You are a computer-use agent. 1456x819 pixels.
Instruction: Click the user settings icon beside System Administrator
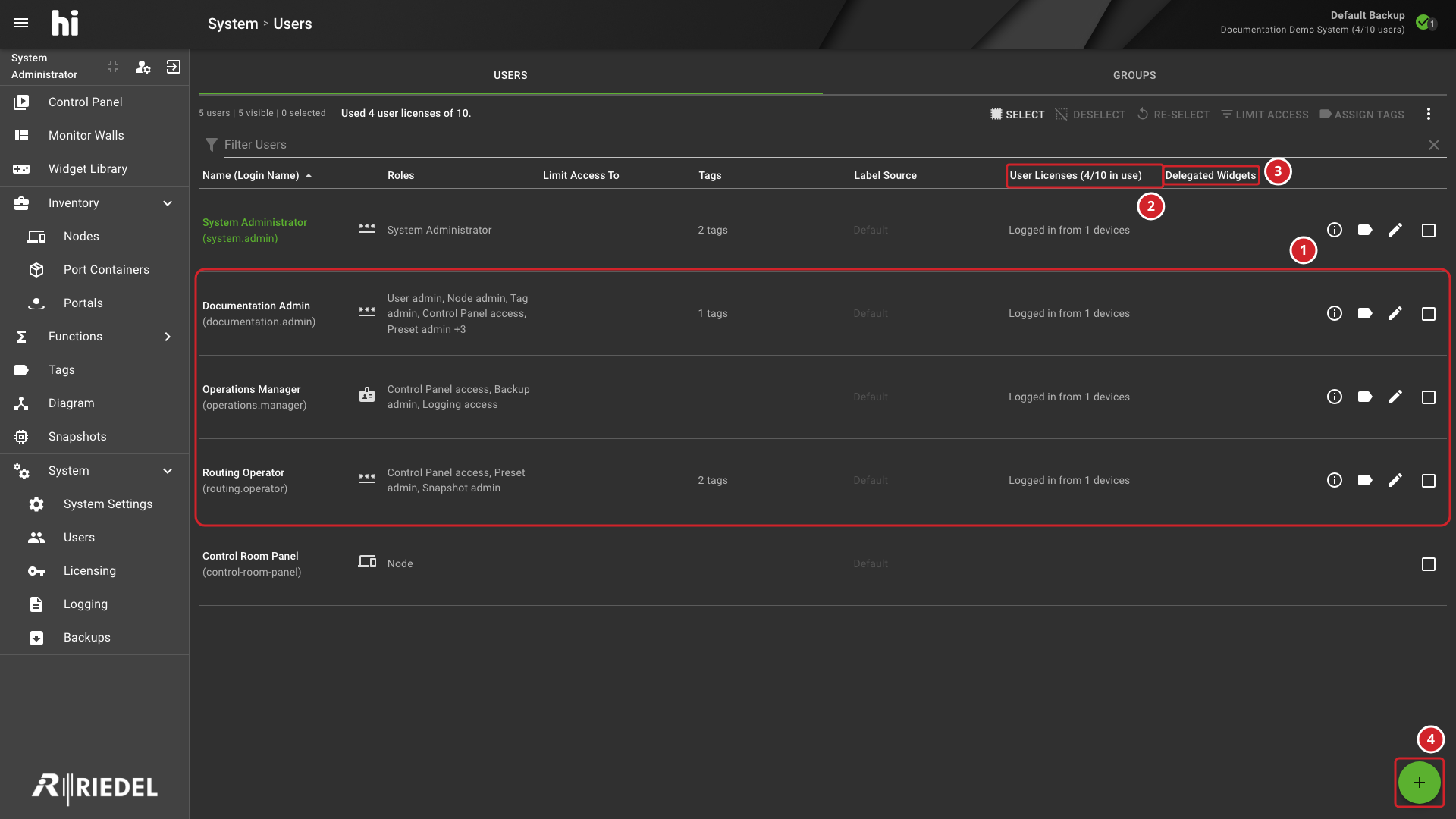click(143, 67)
